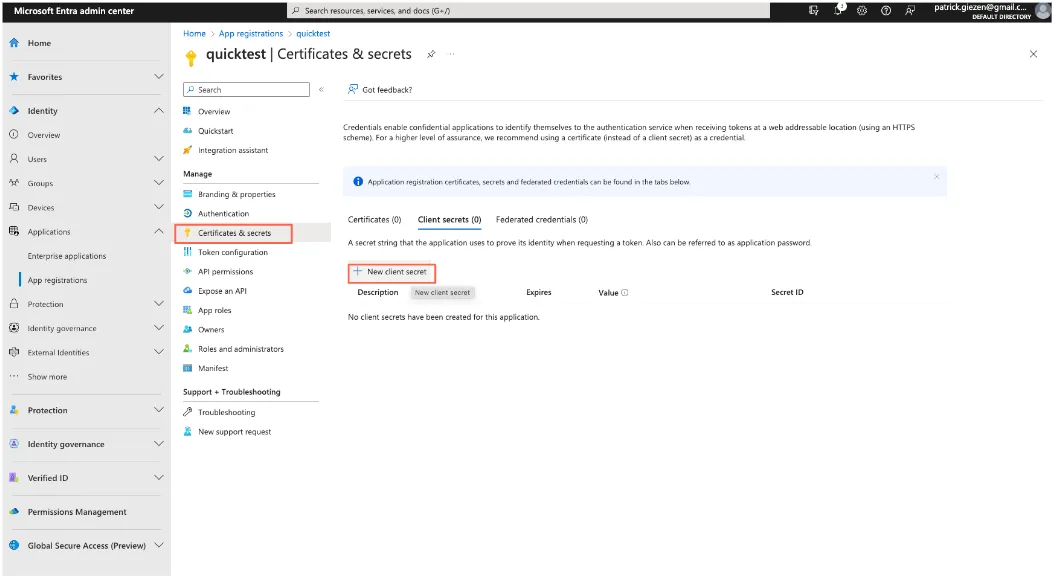Click the Home icon in left navigation

coord(14,42)
